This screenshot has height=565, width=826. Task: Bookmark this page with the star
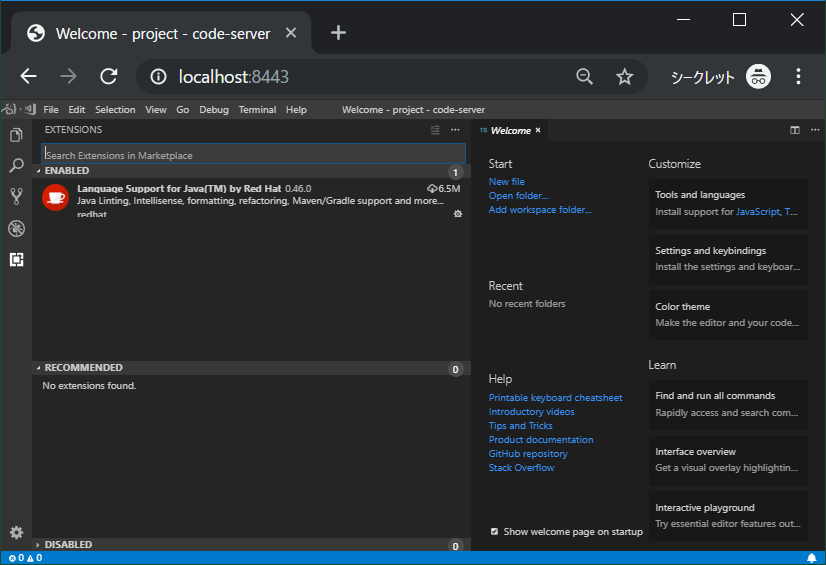pyautogui.click(x=624, y=77)
